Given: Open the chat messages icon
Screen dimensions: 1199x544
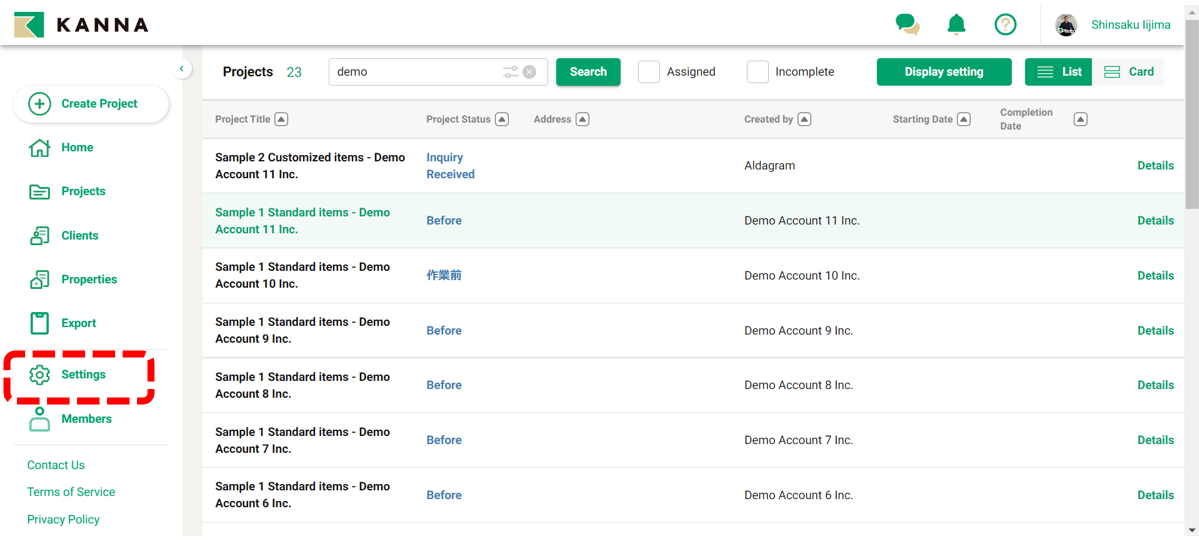Looking at the screenshot, I should 907,24.
